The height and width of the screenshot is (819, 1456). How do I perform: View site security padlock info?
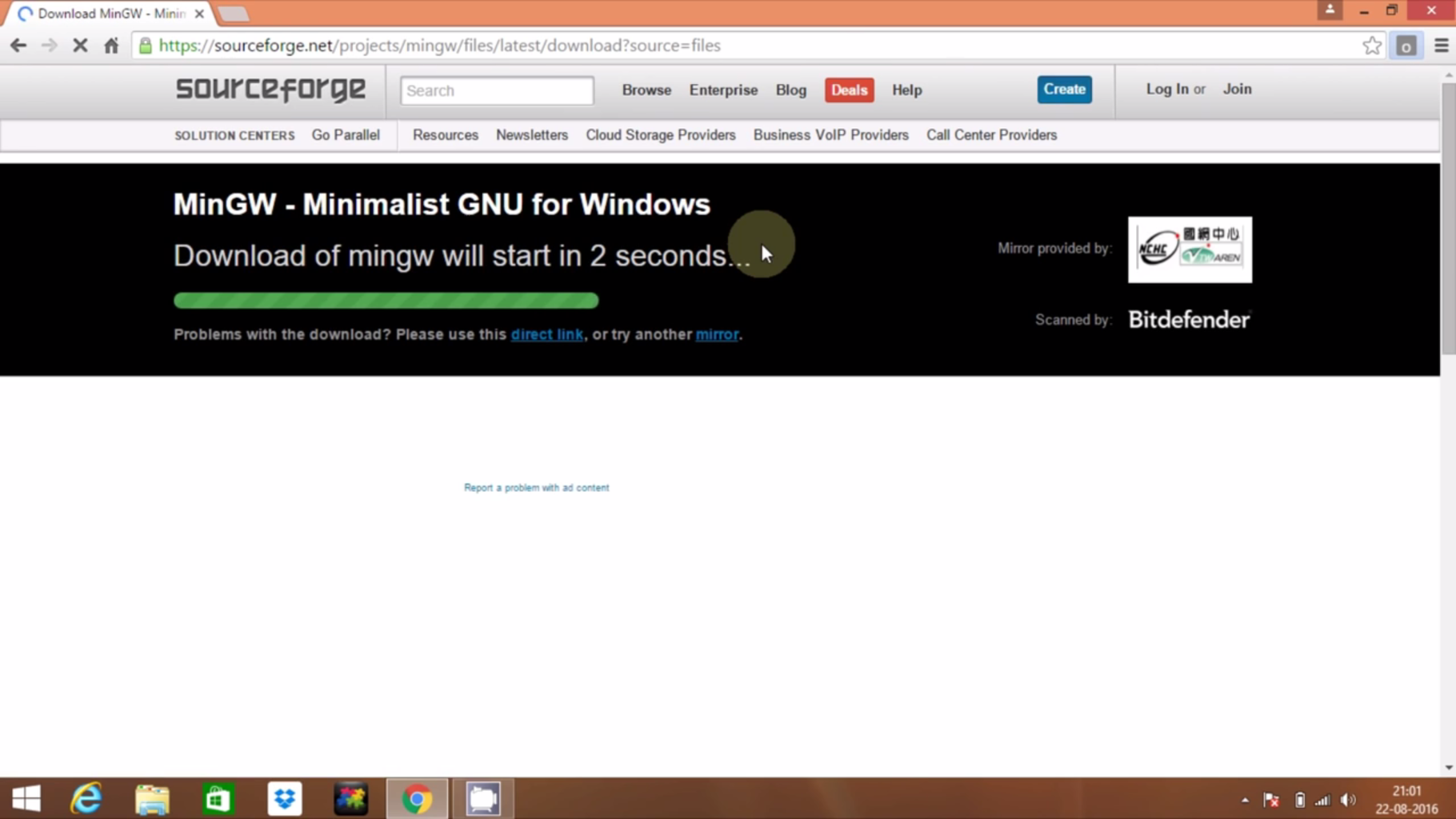pos(145,46)
